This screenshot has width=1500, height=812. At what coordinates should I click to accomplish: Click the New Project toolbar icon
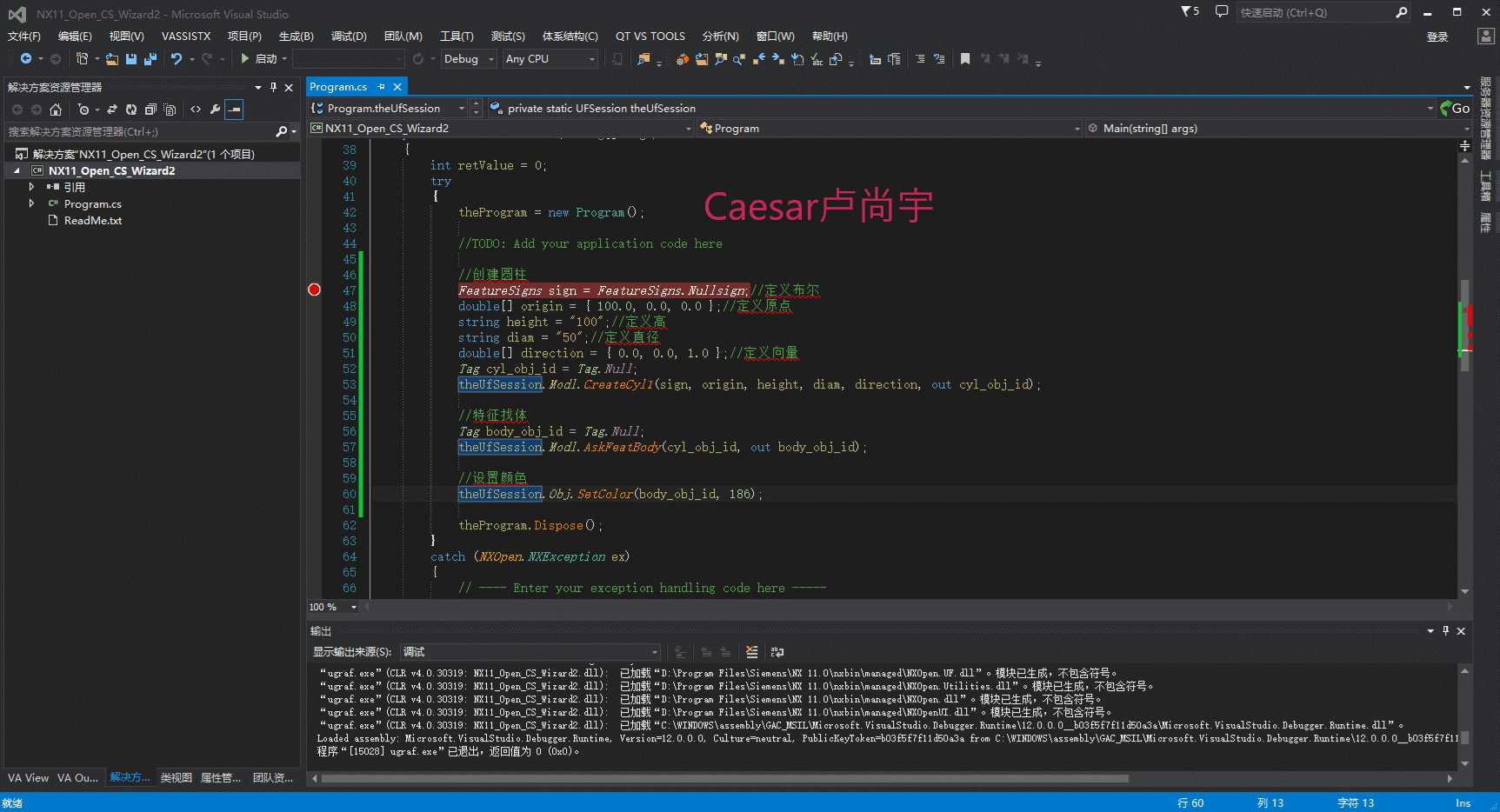click(82, 58)
